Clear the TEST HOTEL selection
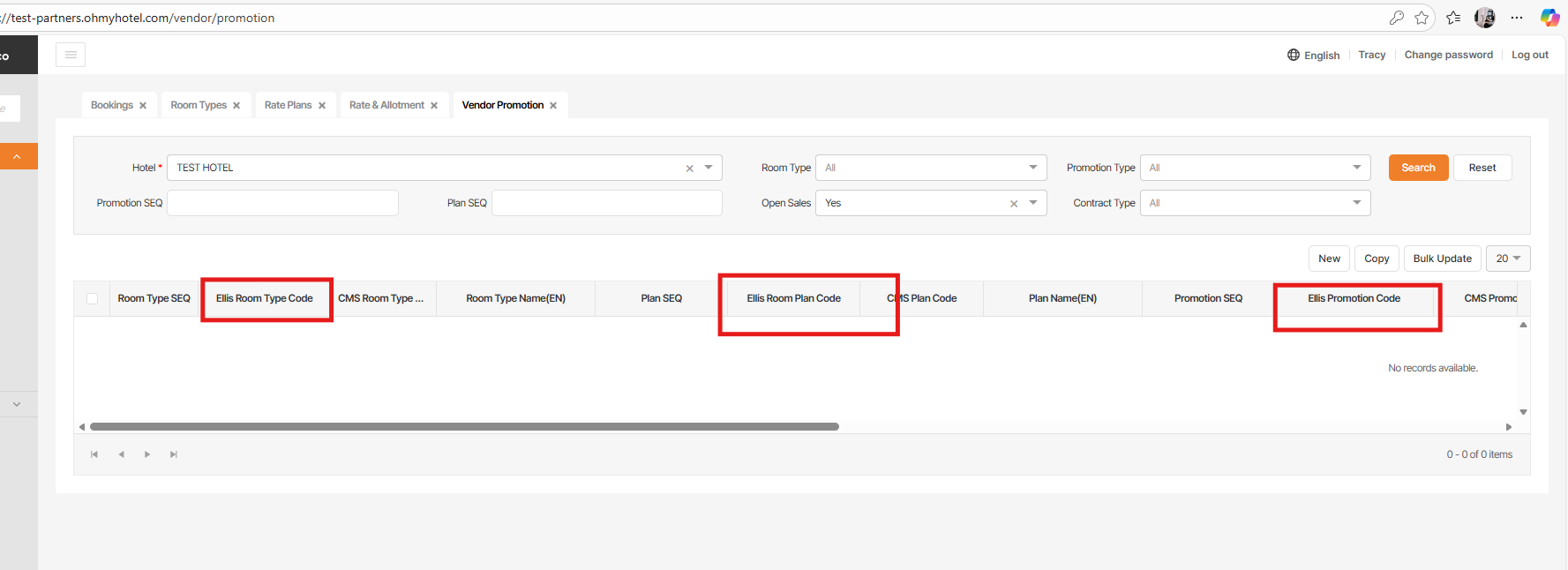 coord(690,169)
